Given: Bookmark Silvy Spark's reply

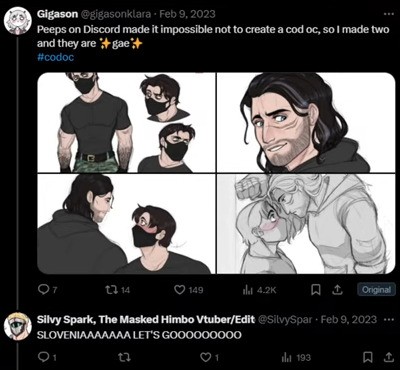Looking at the screenshot, I should (366, 358).
